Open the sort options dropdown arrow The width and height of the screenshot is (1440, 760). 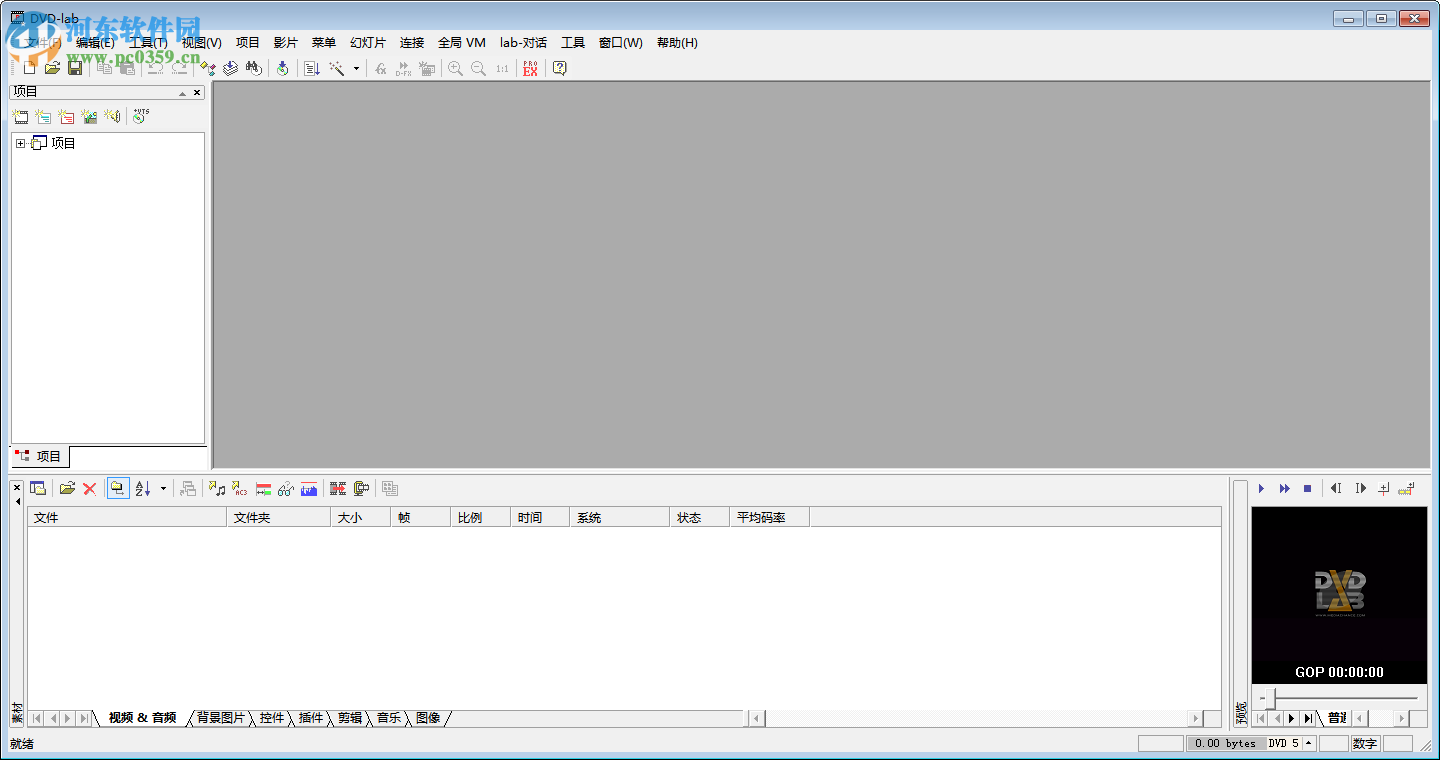163,489
